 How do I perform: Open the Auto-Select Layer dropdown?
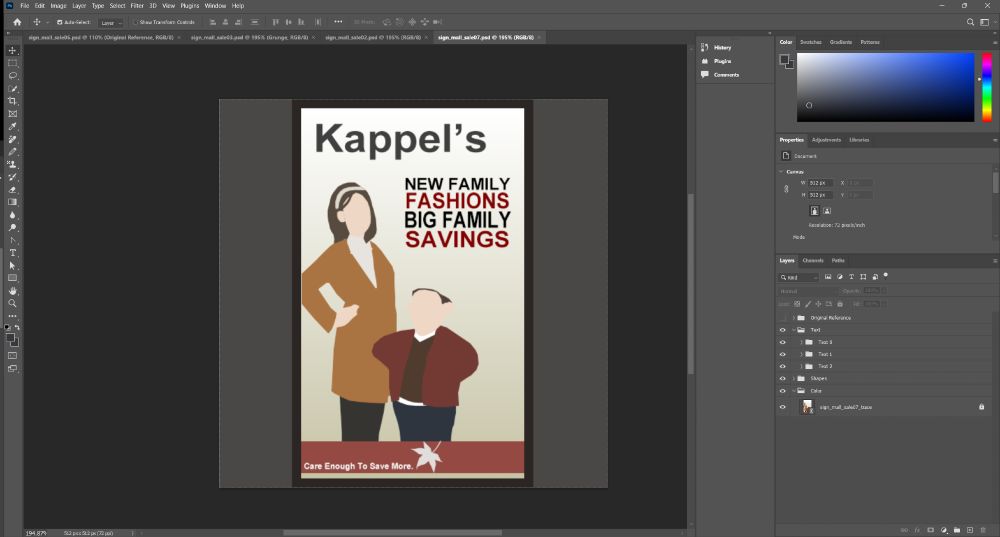click(111, 22)
